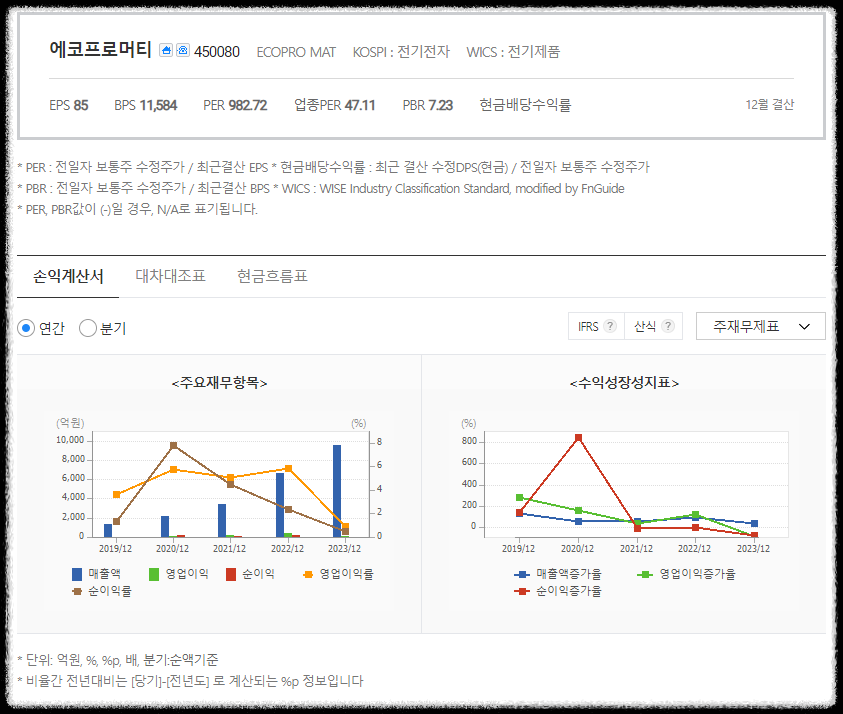The height and width of the screenshot is (714, 843).
Task: Click the company homepage icon next to 에코프로머티
Action: [166, 51]
